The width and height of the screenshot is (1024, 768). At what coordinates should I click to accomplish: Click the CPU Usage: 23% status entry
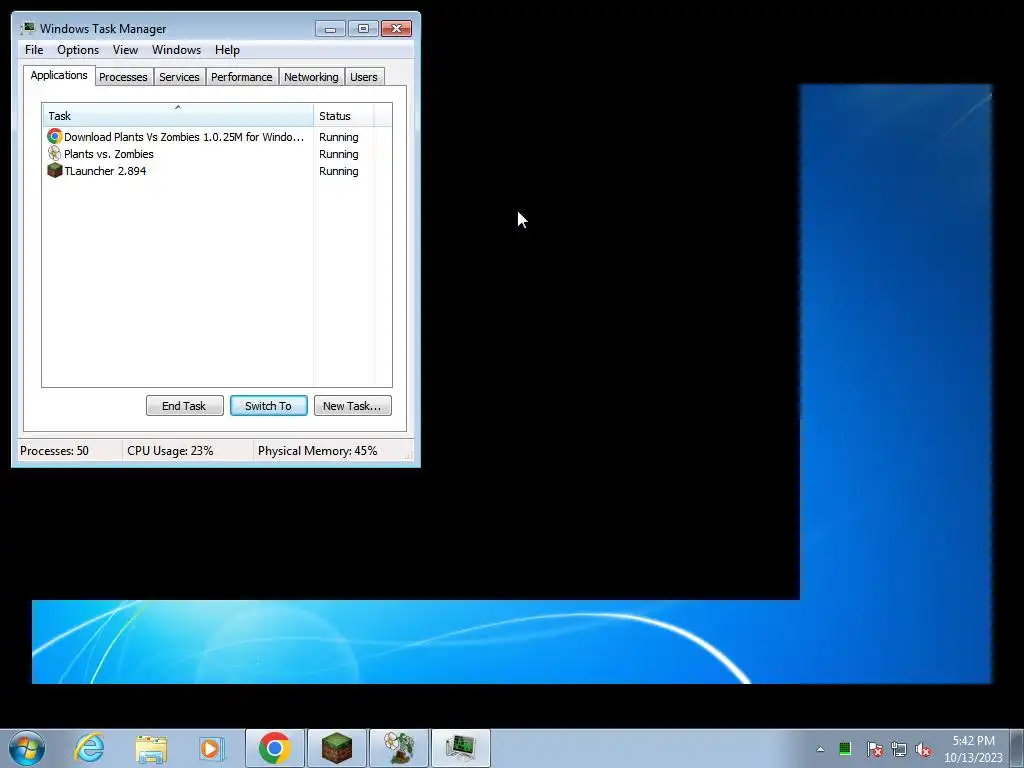(170, 451)
